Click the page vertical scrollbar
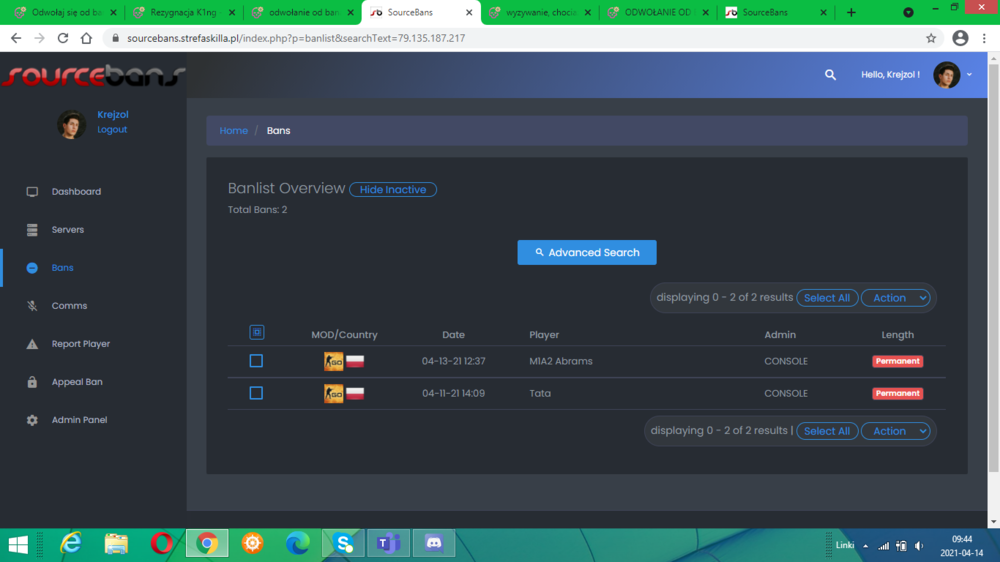 click(x=993, y=268)
